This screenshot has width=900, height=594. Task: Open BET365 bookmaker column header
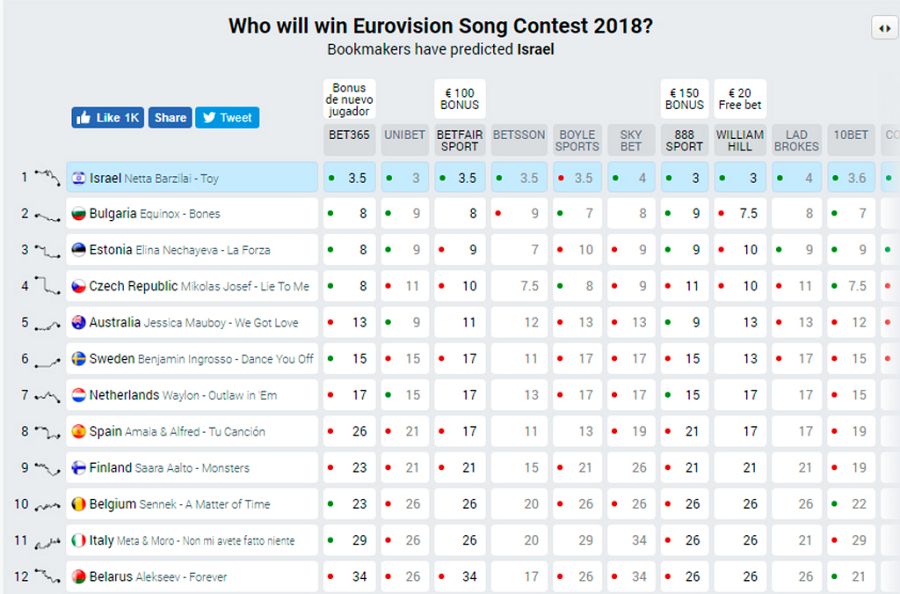pyautogui.click(x=349, y=135)
